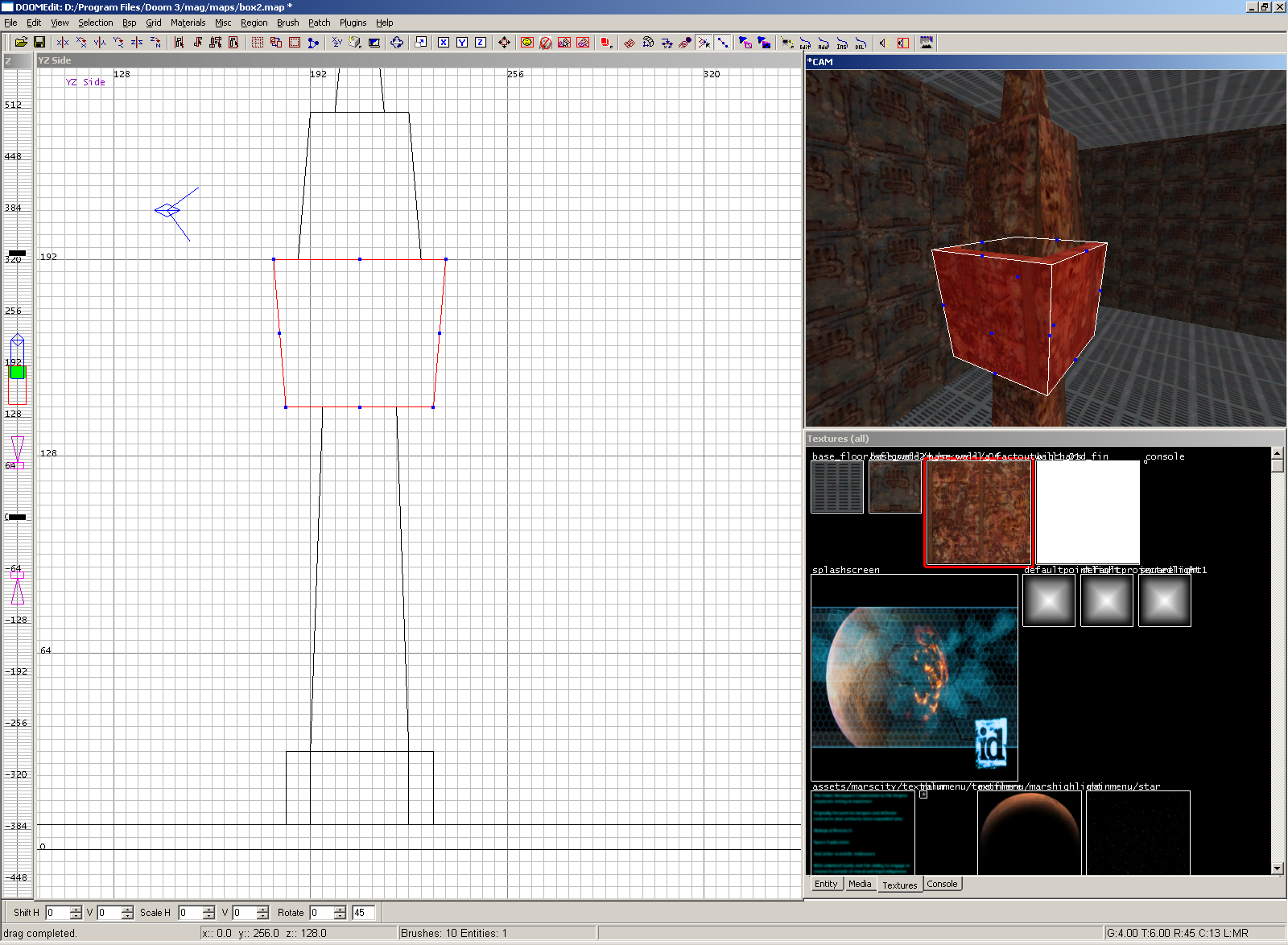Screen dimensions: 1288x945
Task: Rotate the brush around the X axis
Action: tap(81, 43)
